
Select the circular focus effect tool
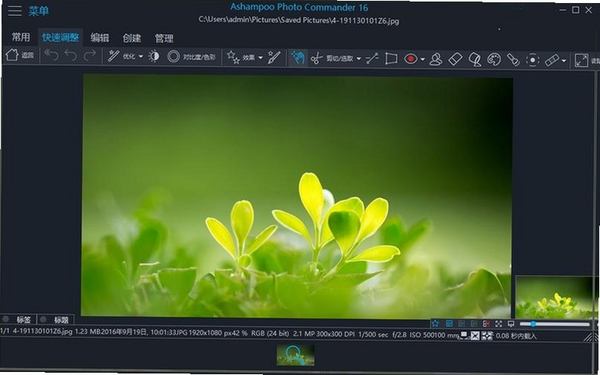coord(532,60)
